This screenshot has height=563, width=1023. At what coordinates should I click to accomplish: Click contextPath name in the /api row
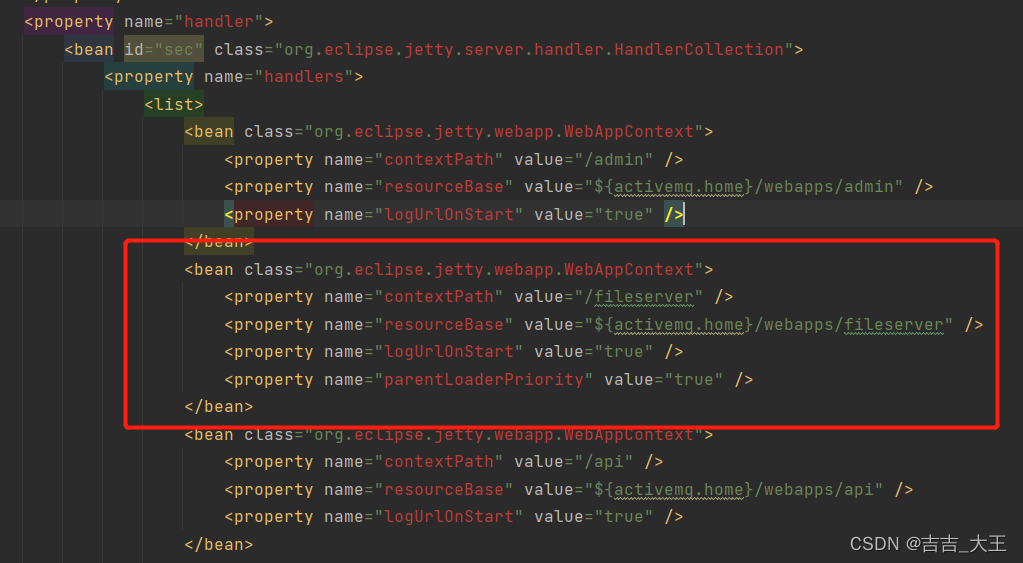[438, 462]
